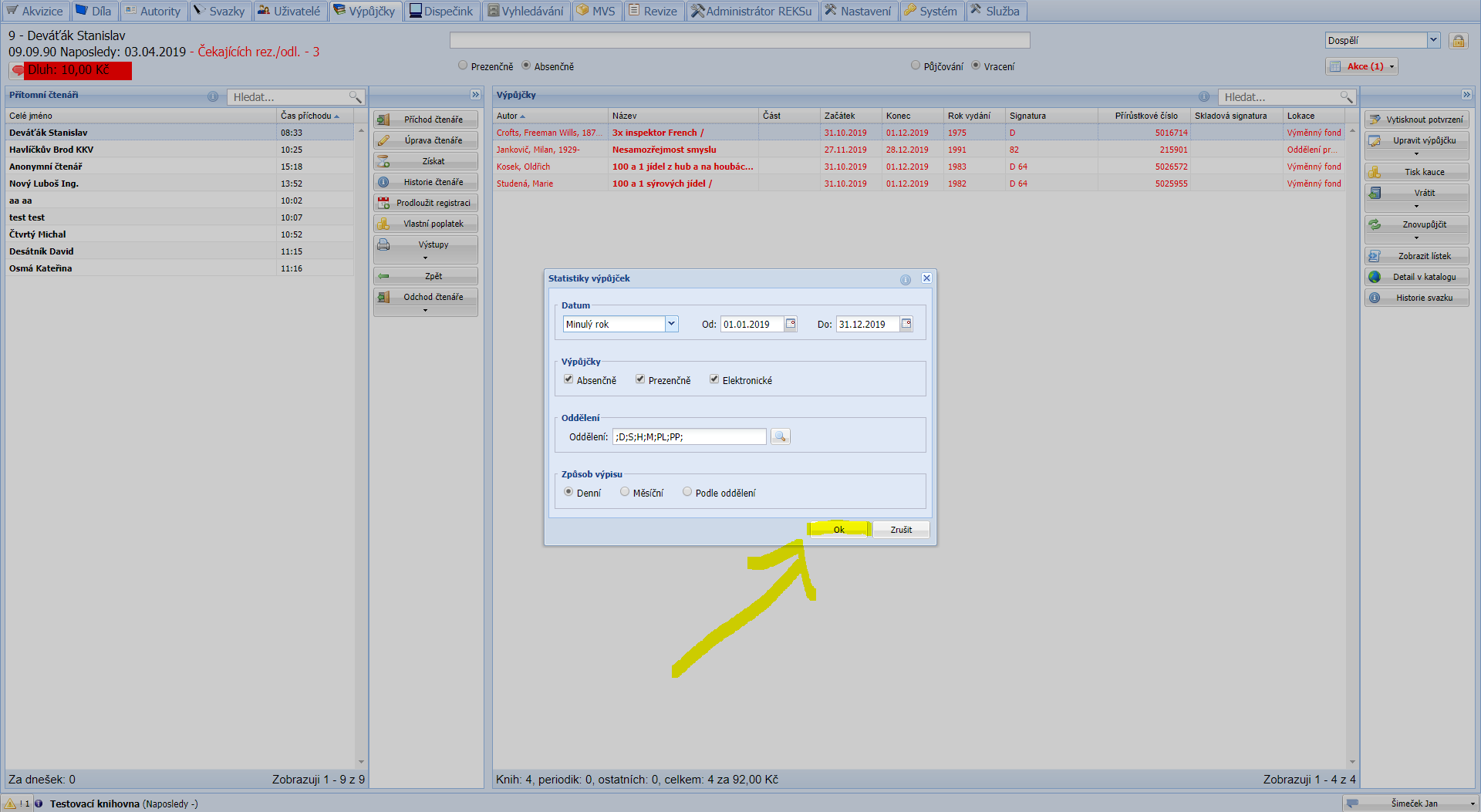Open Uživatelé tab
The image size is (1481, 812).
click(x=288, y=11)
